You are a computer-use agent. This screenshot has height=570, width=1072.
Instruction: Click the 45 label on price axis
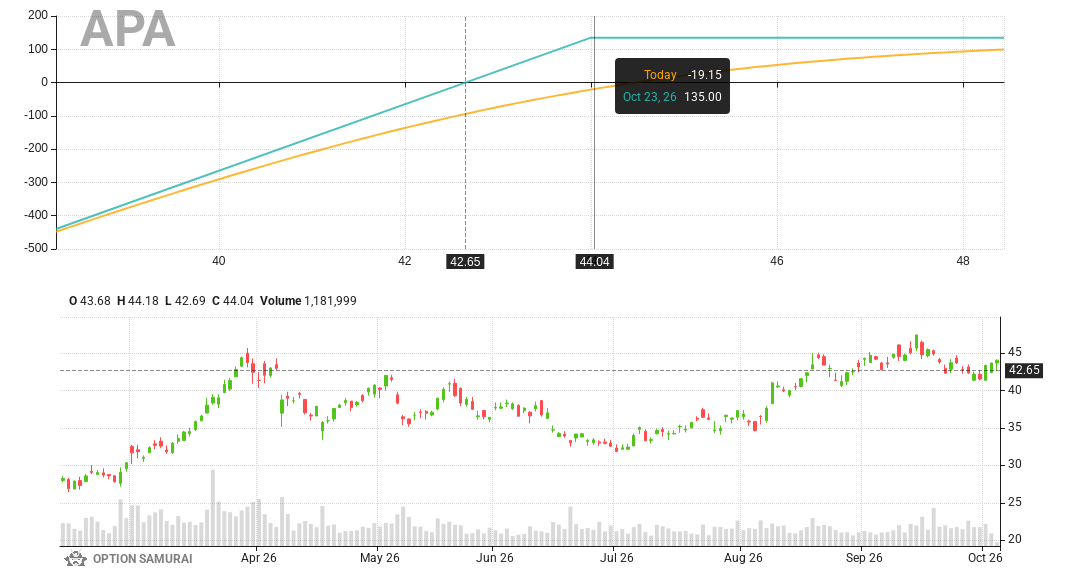coord(1015,353)
